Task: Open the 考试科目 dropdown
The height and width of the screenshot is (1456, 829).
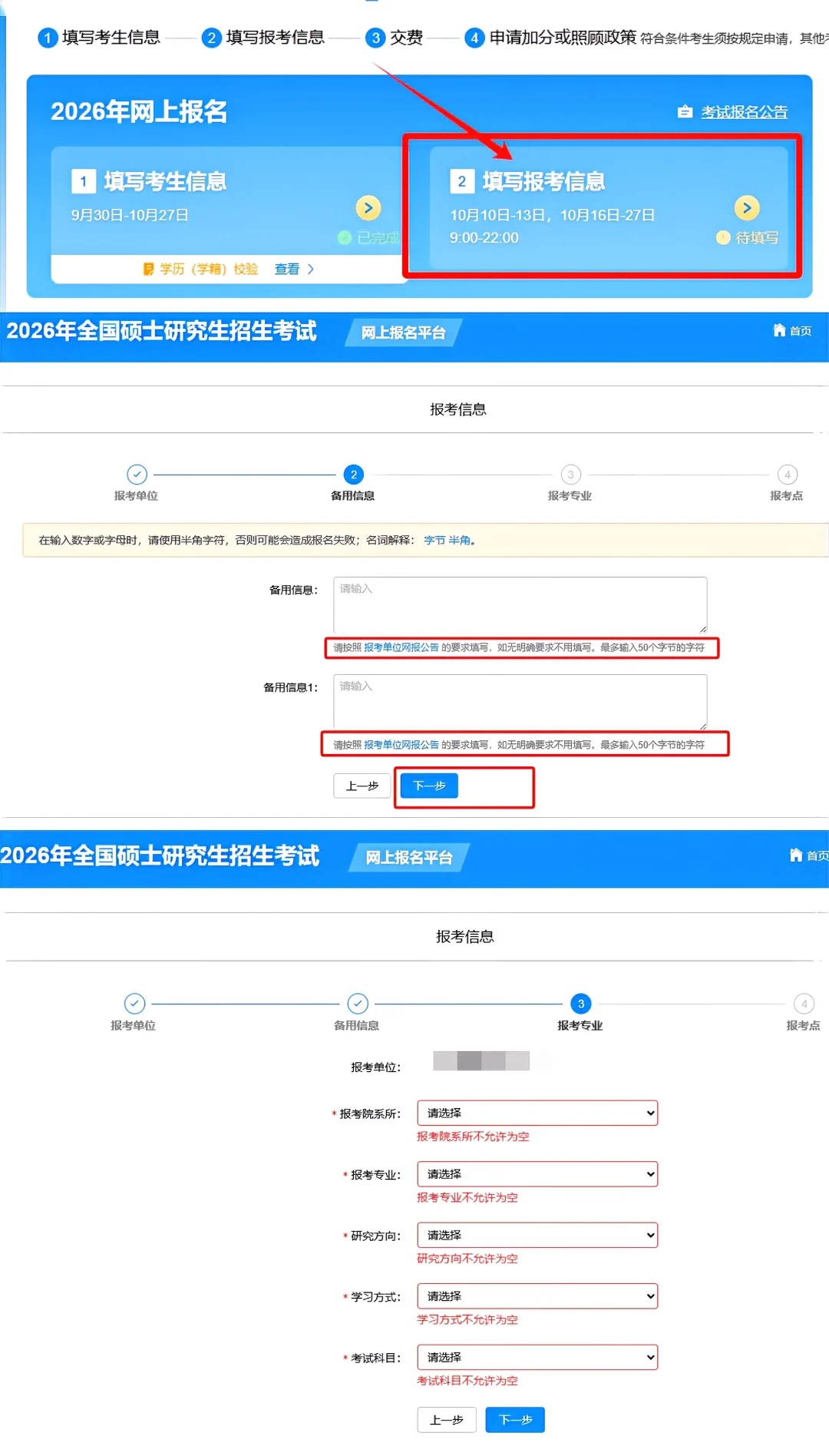Action: [537, 1357]
